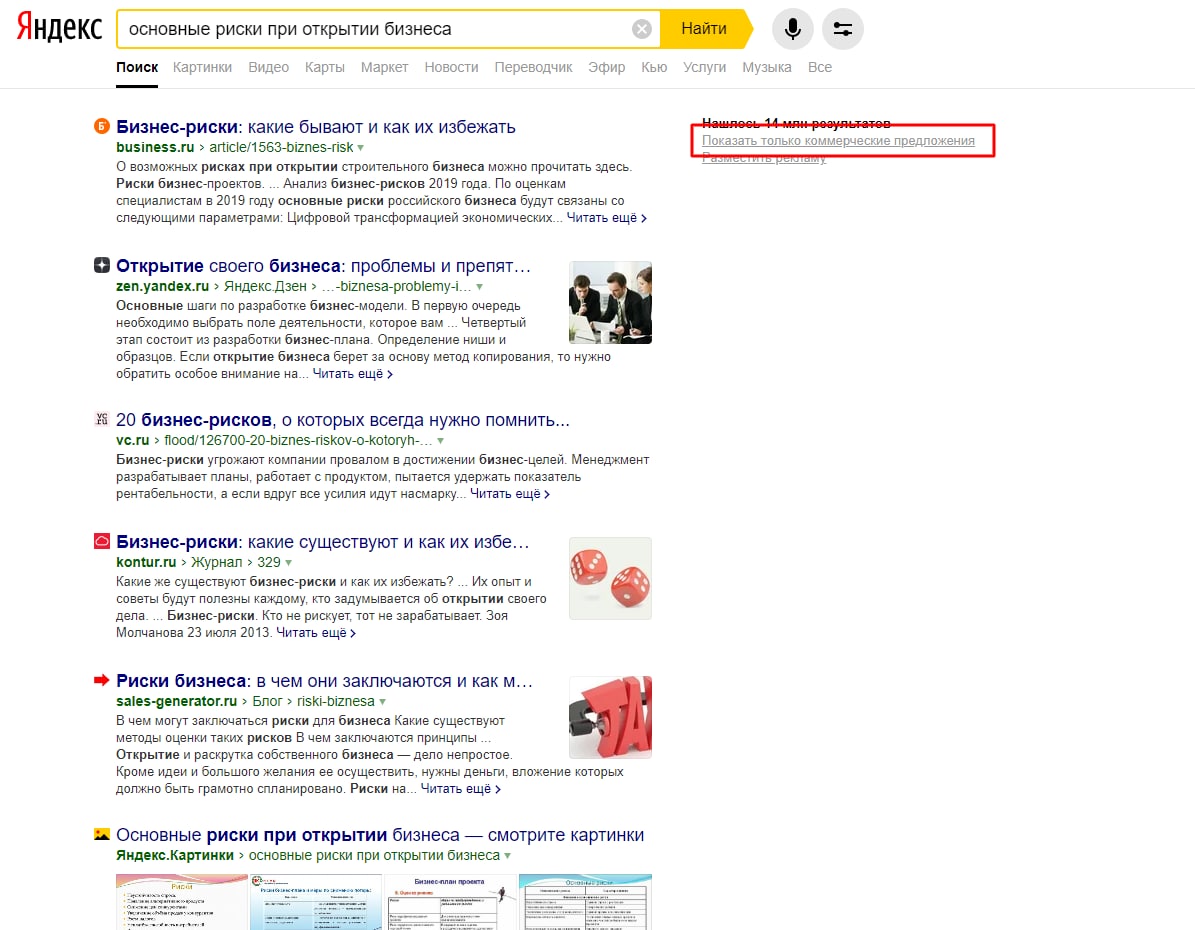1195x930 pixels.
Task: Open the Карты tab
Action: coord(325,67)
